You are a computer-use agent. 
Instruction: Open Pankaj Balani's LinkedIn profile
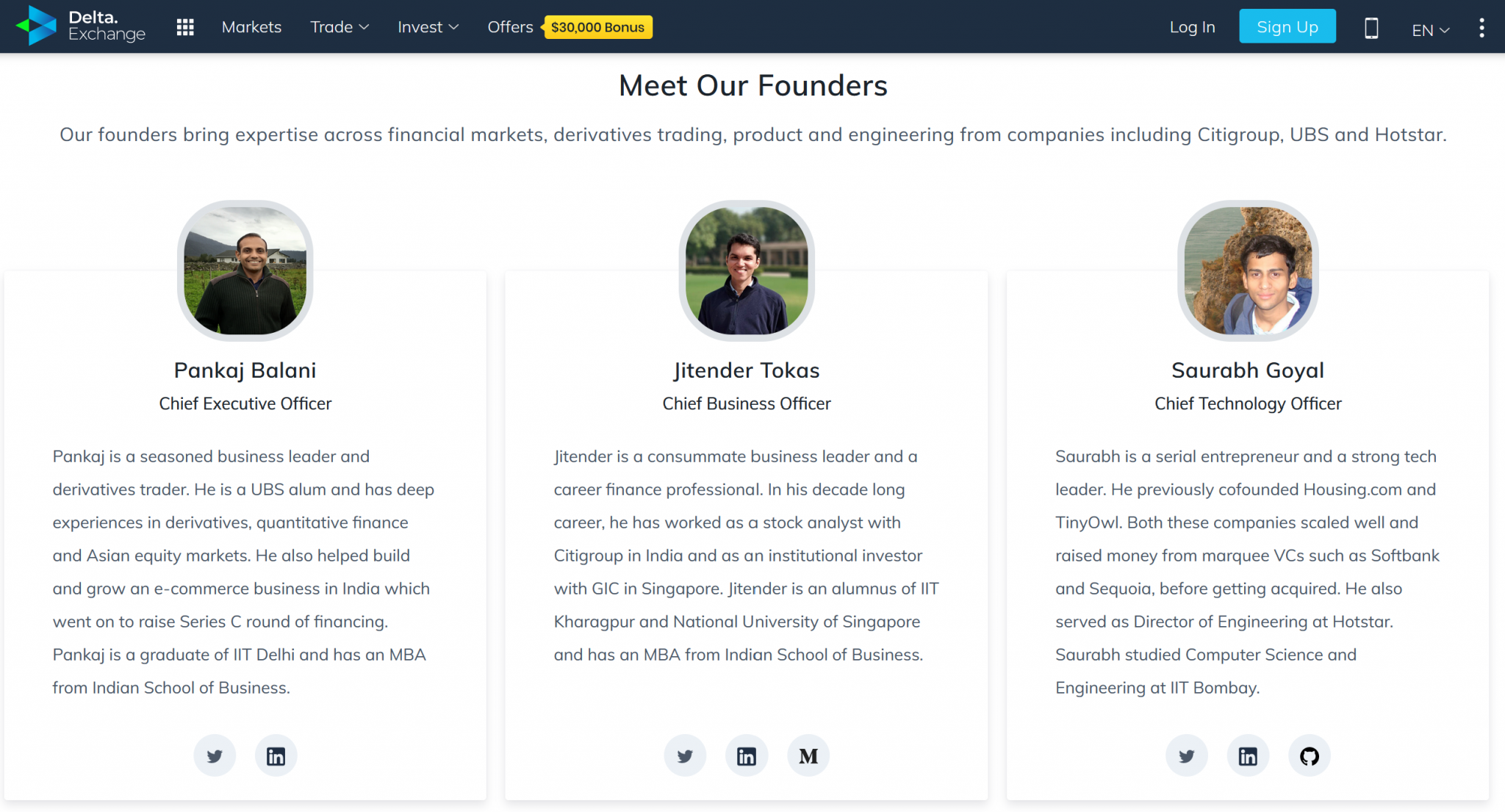(276, 755)
